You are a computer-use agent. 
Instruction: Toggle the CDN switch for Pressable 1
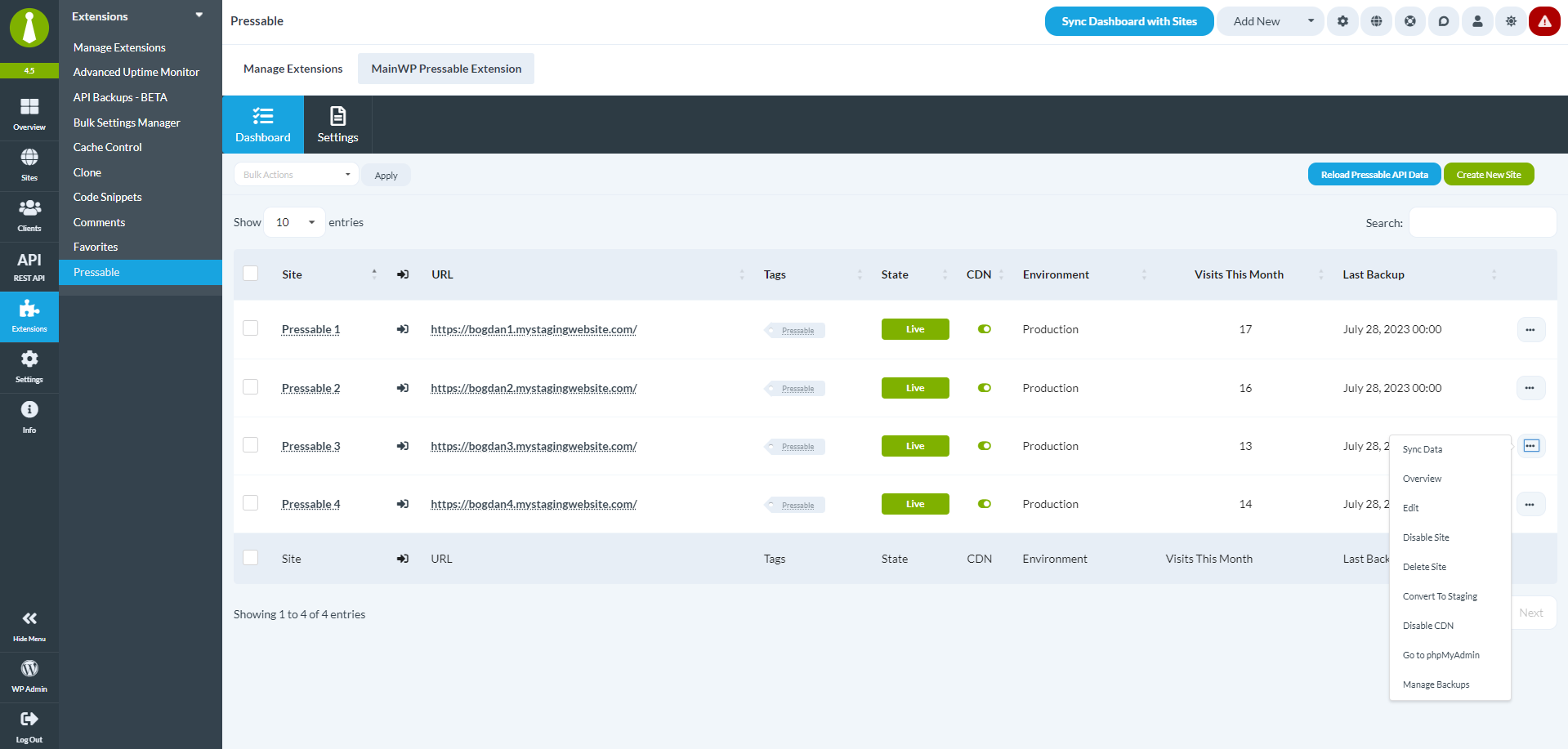click(985, 329)
